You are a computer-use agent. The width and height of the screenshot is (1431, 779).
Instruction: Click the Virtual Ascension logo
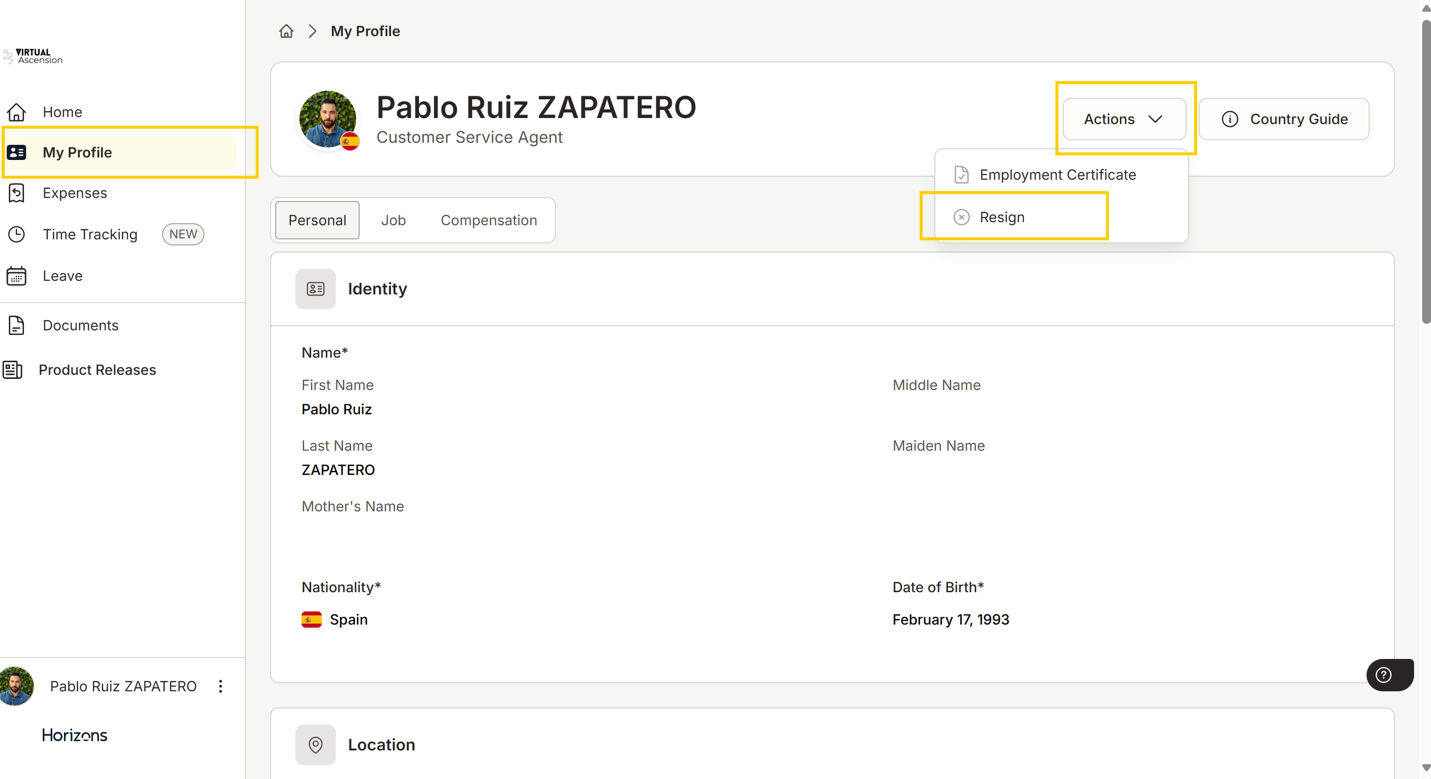34,56
